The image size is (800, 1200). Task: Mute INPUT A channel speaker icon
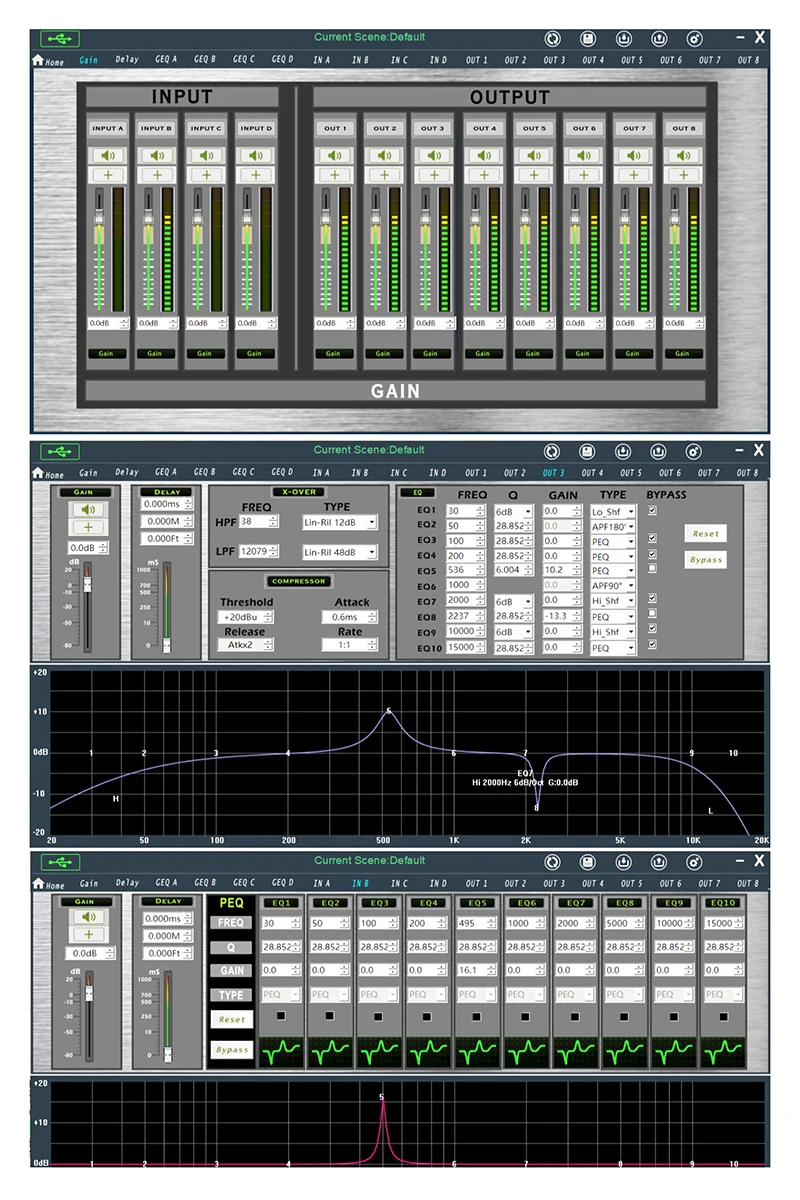click(107, 156)
